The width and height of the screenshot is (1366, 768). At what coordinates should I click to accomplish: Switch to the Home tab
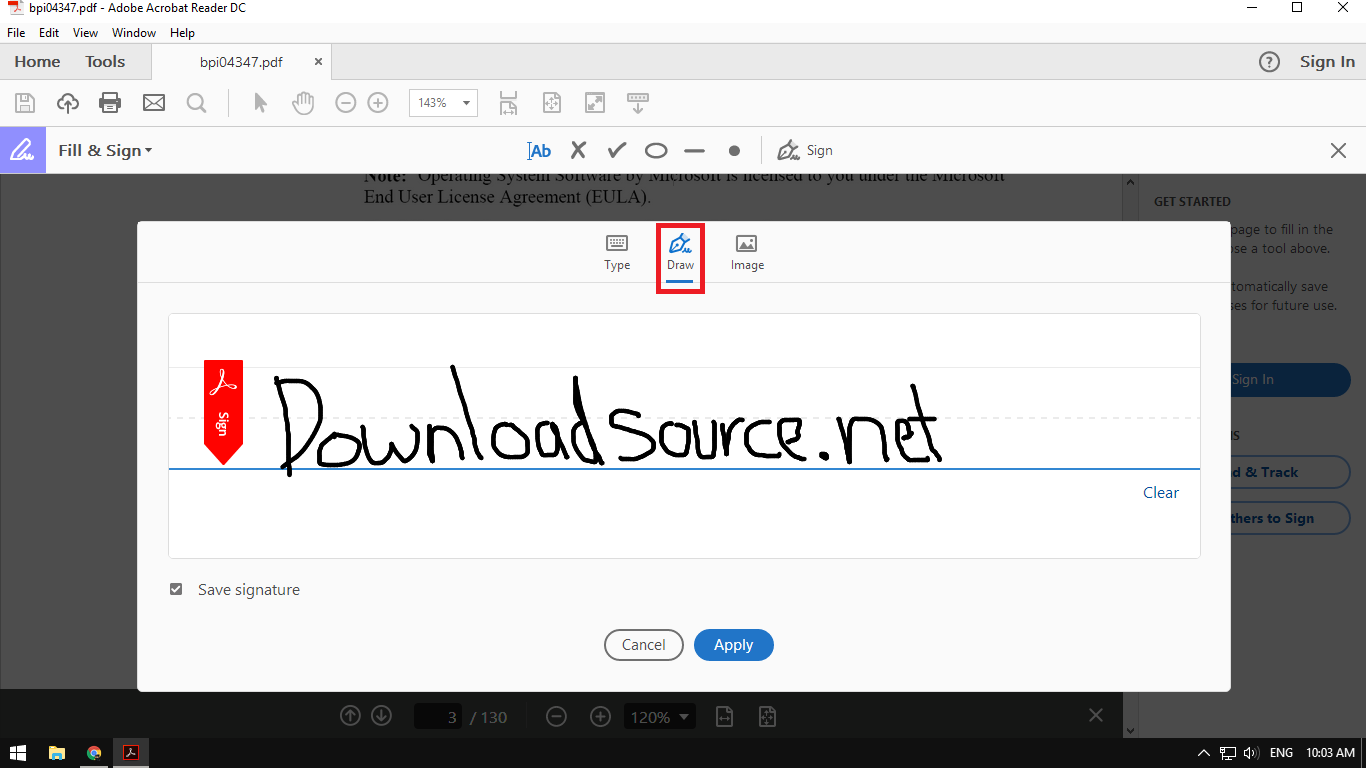(38, 62)
